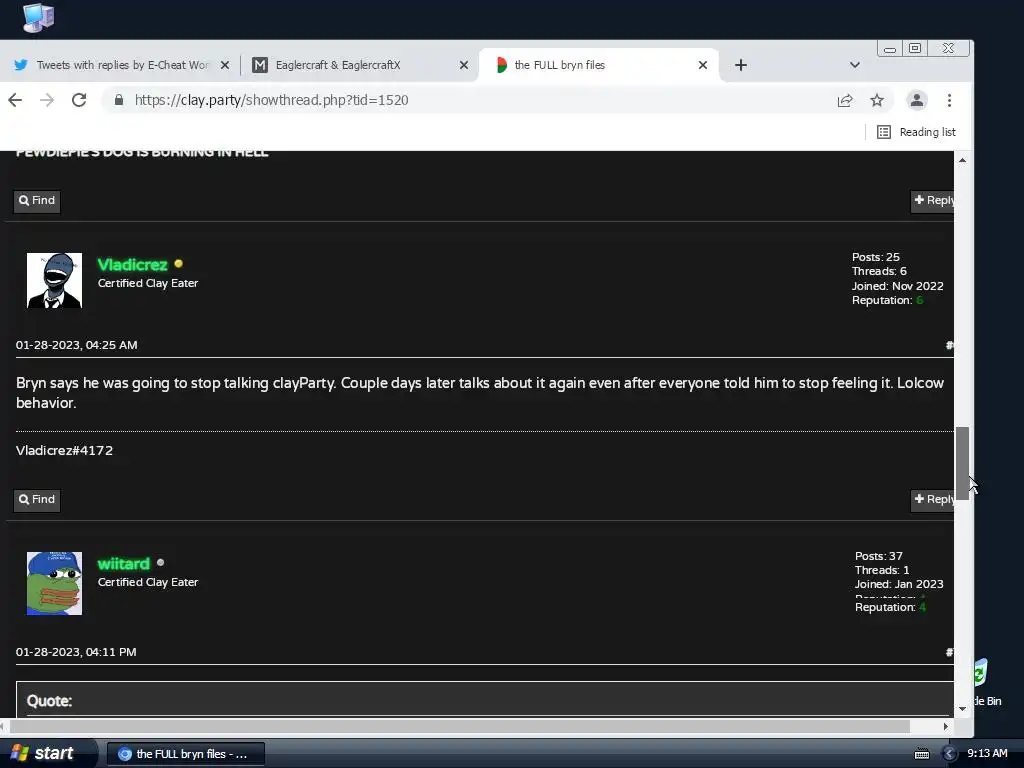Select the FULL bryn files taskbar button
This screenshot has height=768, width=1024.
click(x=185, y=754)
